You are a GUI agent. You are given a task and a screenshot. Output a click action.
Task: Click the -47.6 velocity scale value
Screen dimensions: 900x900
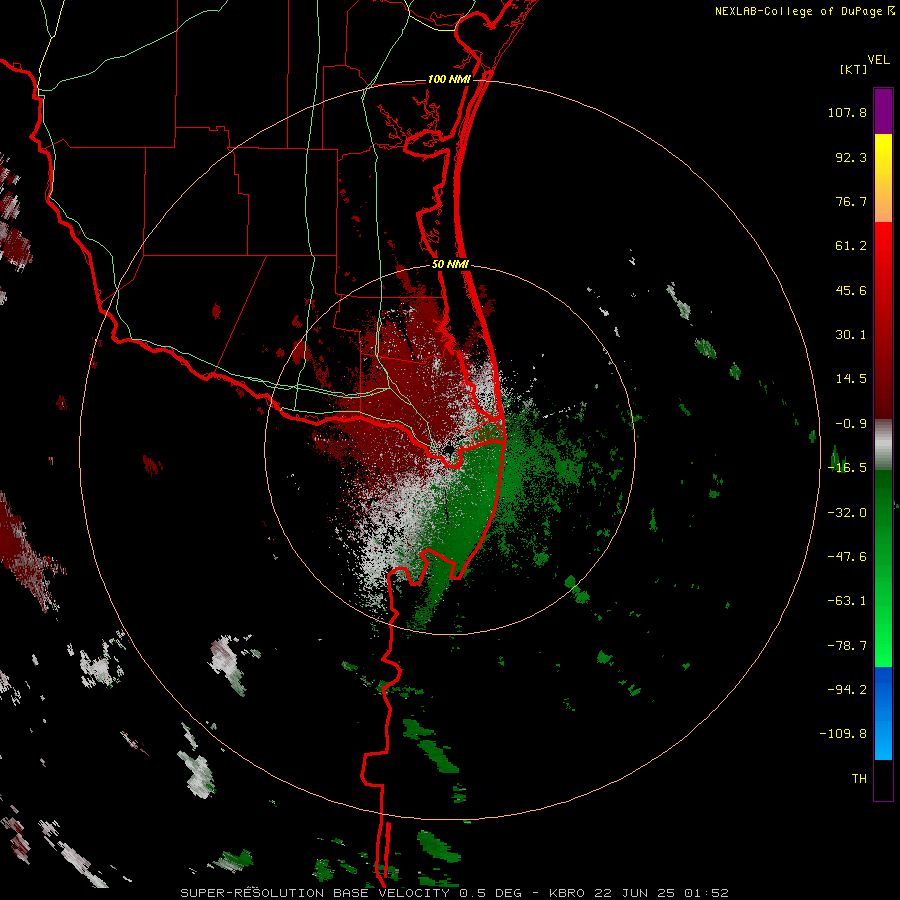(847, 557)
